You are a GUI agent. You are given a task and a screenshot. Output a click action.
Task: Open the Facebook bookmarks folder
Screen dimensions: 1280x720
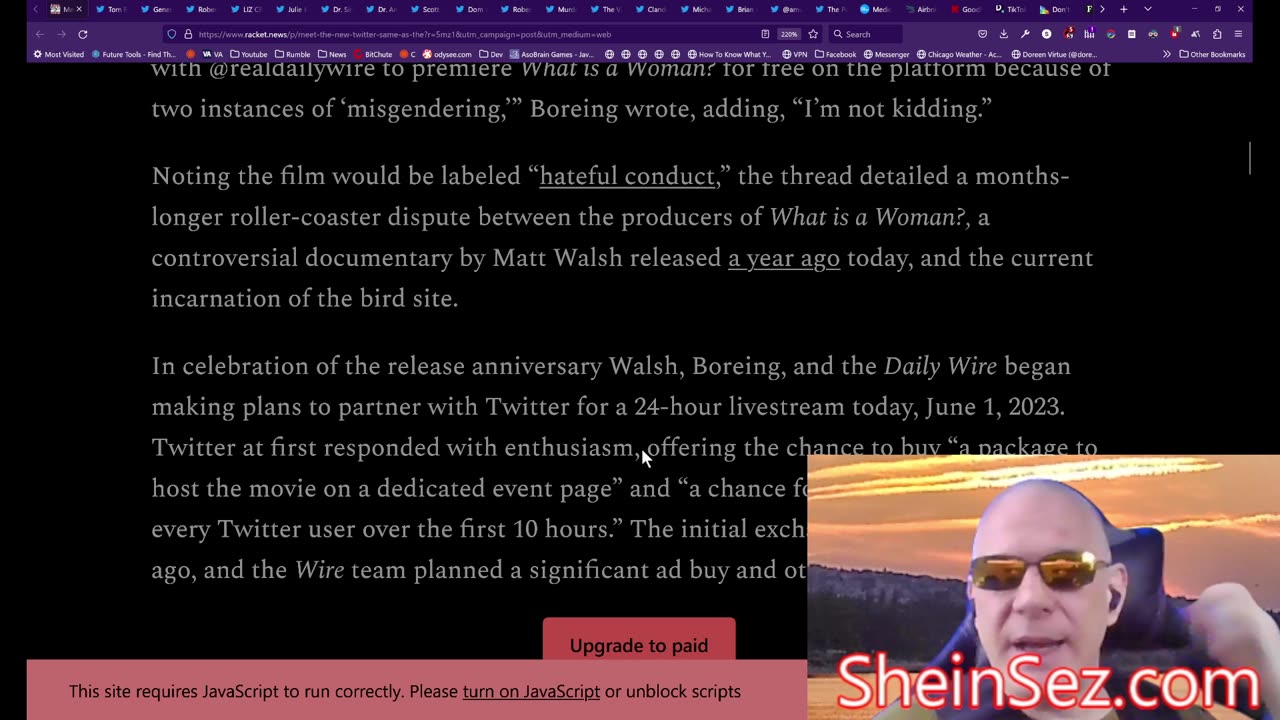pos(834,54)
